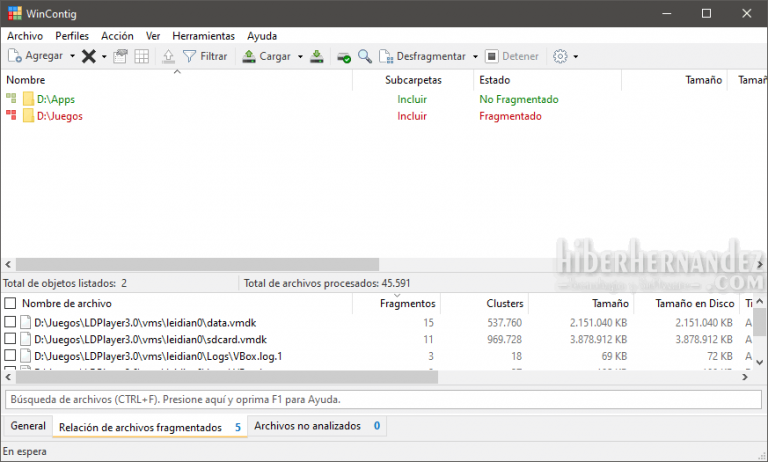The width and height of the screenshot is (768, 462).
Task: Click the magnifying glass search icon
Action: (365, 56)
